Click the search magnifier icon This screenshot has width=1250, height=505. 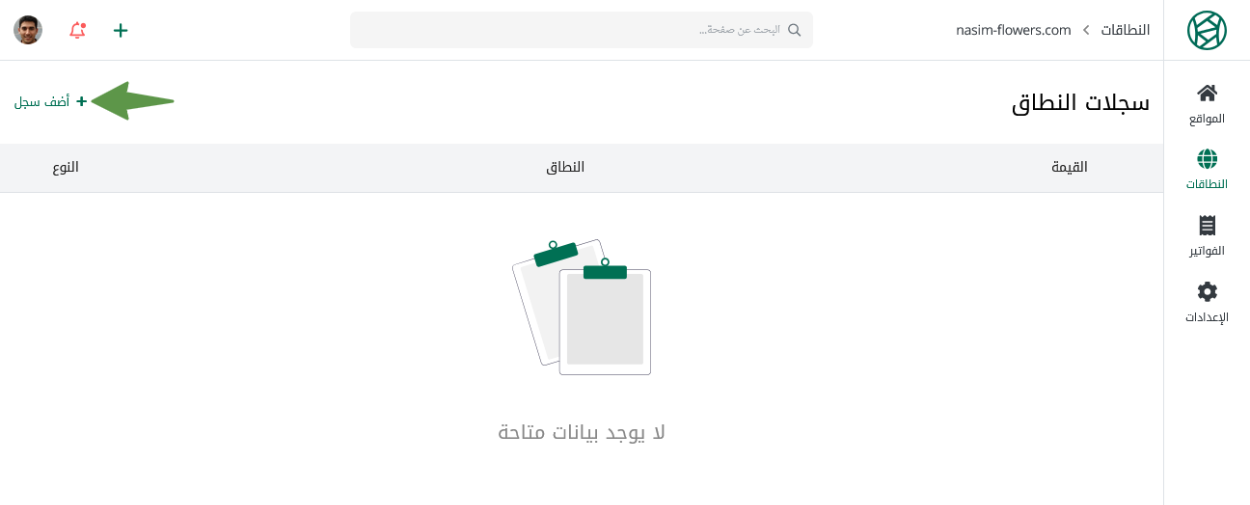point(794,30)
